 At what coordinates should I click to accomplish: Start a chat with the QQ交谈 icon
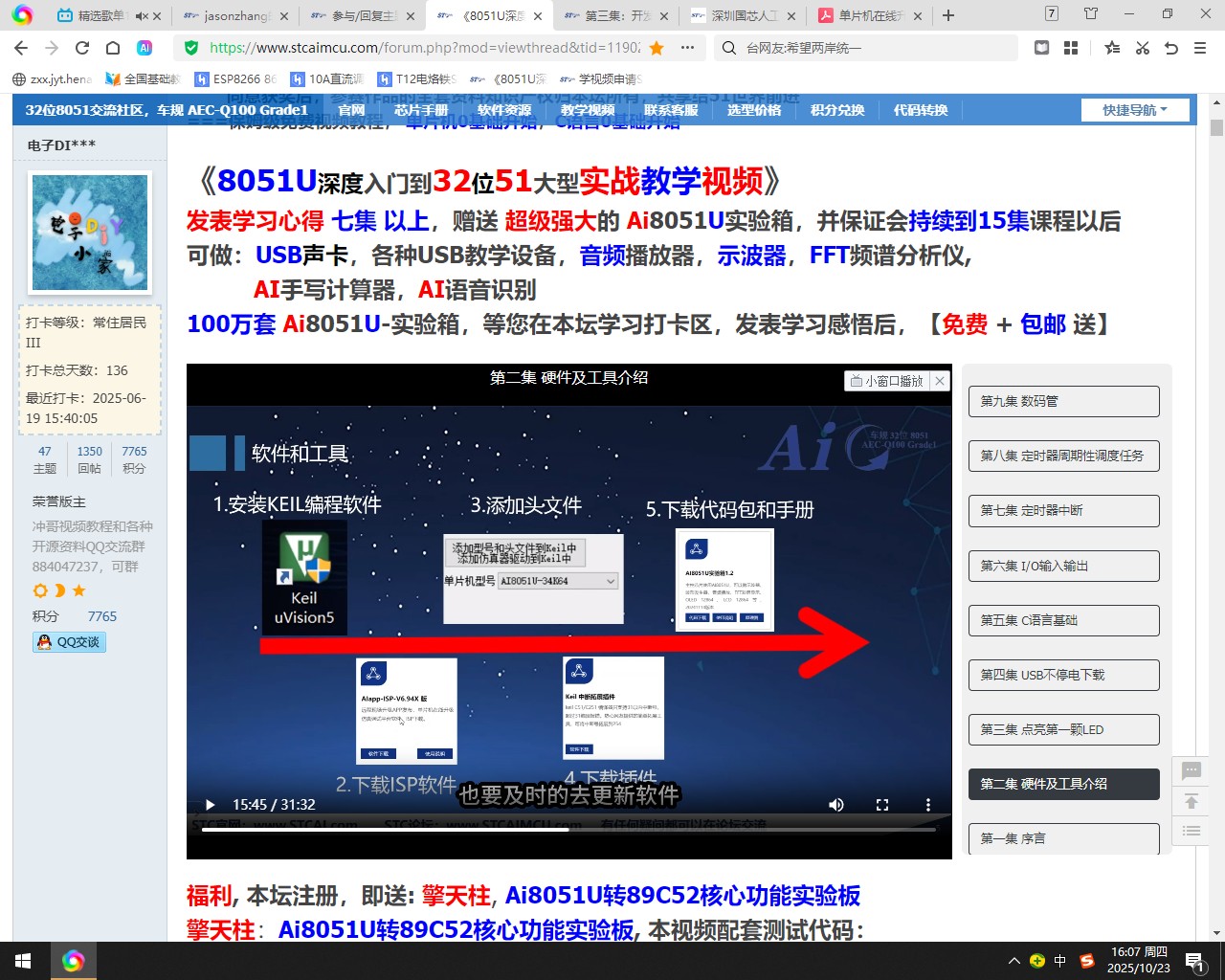[x=67, y=642]
